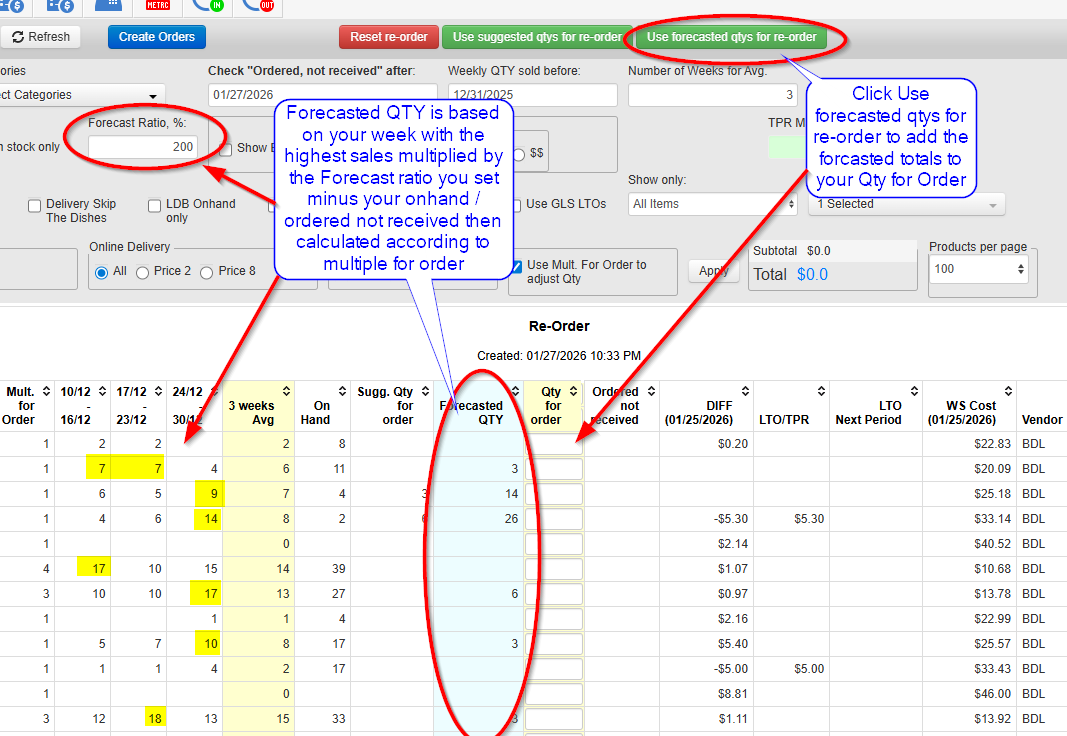Sort by WS Cost (01/25/2026) column
Viewport: 1067px width, 736px height.
1008,391
